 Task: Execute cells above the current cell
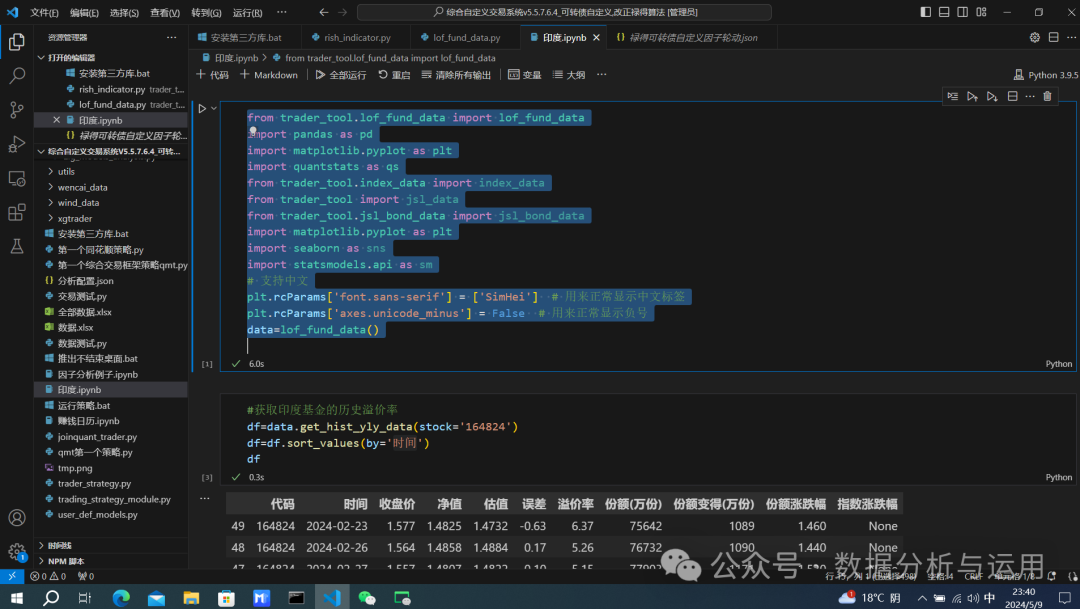[972, 96]
